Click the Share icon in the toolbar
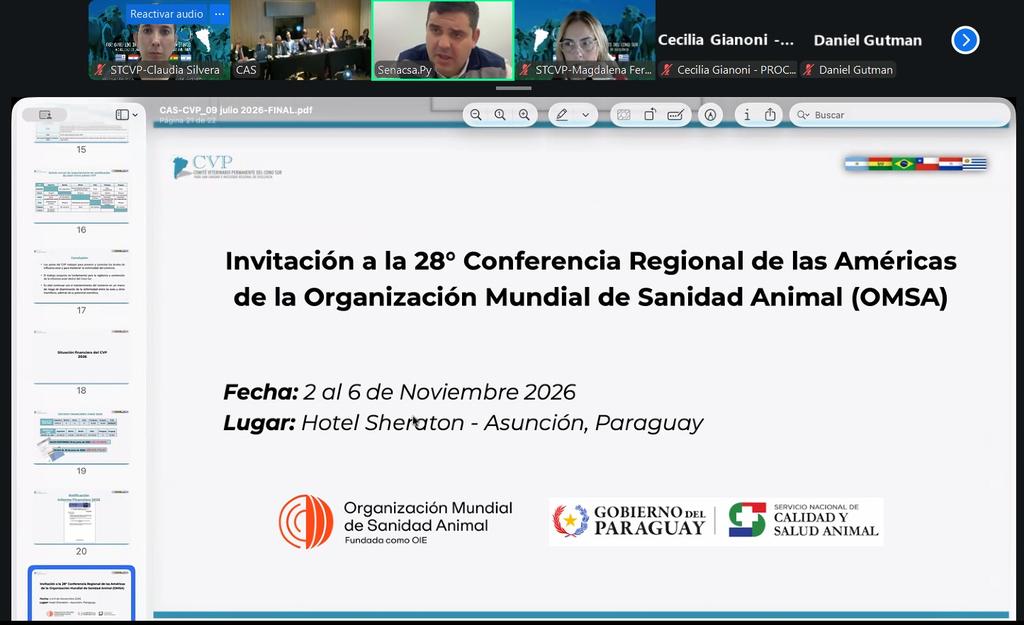This screenshot has width=1024, height=625. [771, 115]
